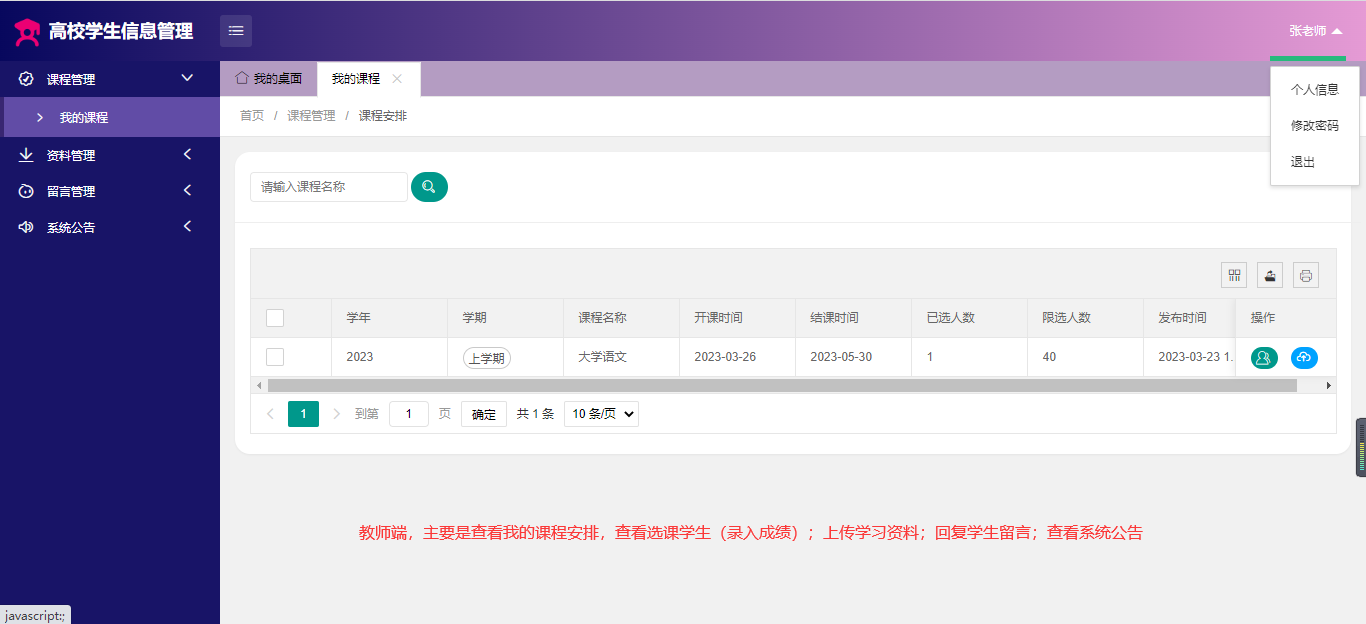Click the 资料管理 download icon
This screenshot has width=1366, height=624.
point(26,155)
